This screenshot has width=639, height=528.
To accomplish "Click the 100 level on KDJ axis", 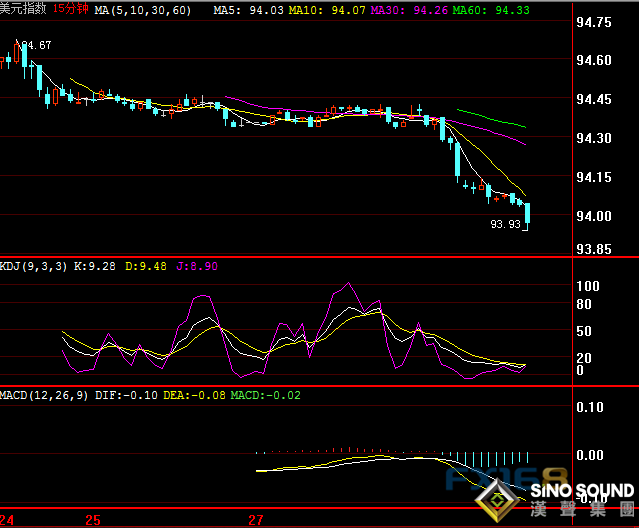I will click(588, 286).
